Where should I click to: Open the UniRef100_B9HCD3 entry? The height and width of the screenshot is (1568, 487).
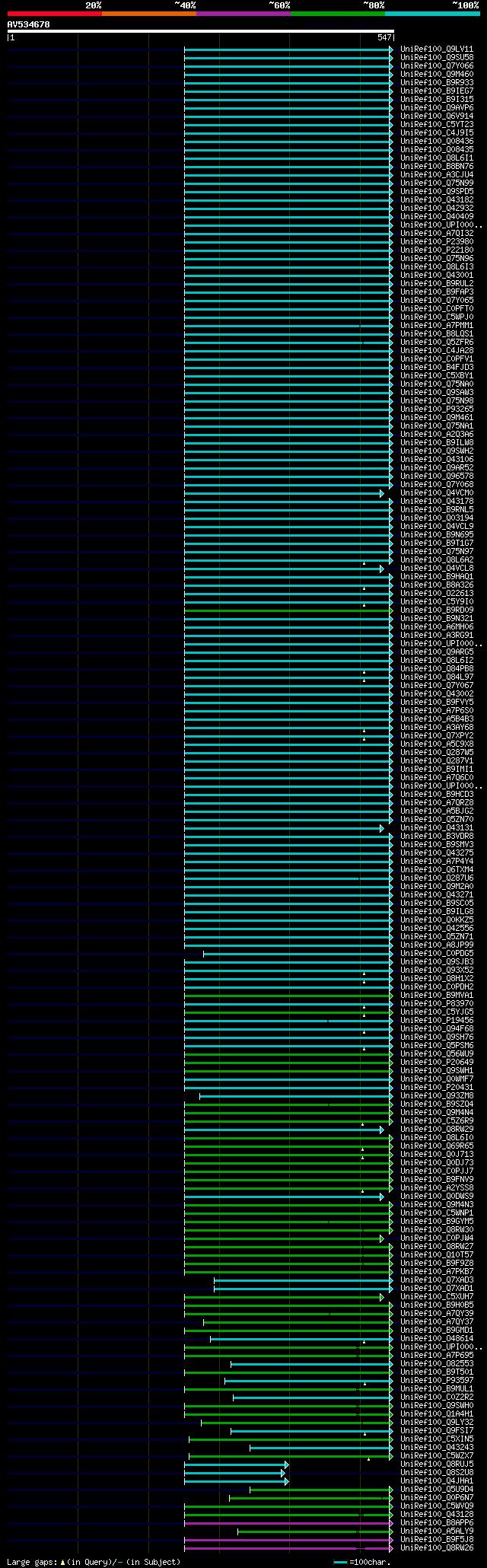point(437,794)
